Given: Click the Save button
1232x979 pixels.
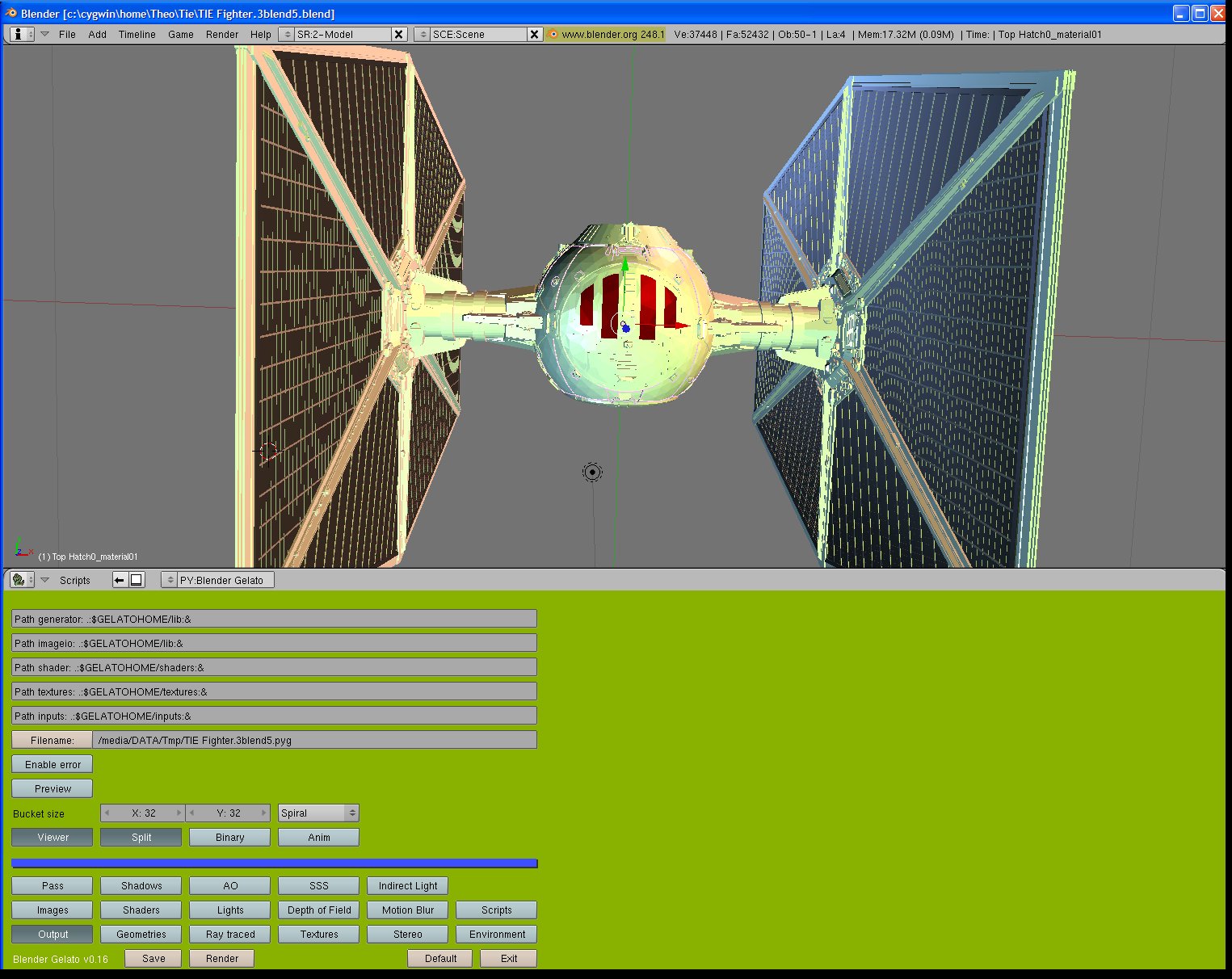Looking at the screenshot, I should coord(153,959).
